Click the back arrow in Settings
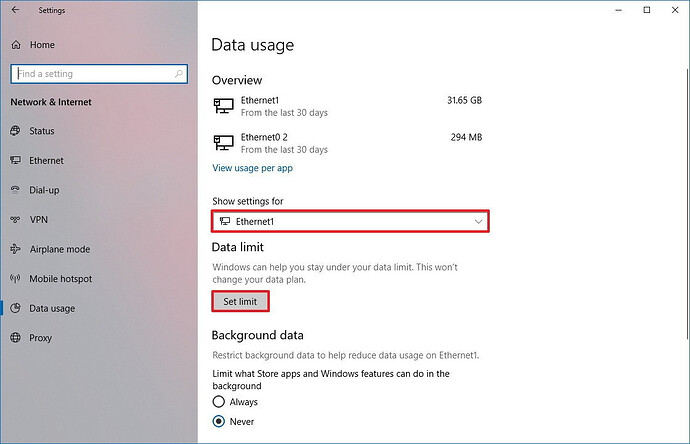The height and width of the screenshot is (444, 690). 15,11
